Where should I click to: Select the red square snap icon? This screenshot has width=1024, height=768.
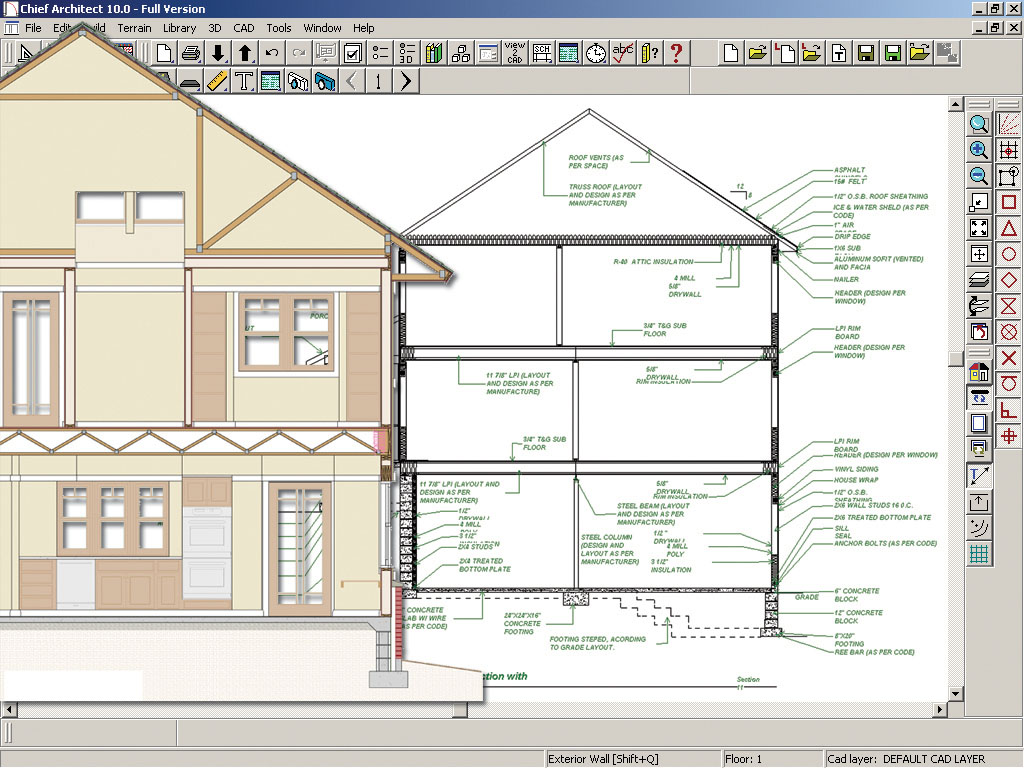(1009, 202)
